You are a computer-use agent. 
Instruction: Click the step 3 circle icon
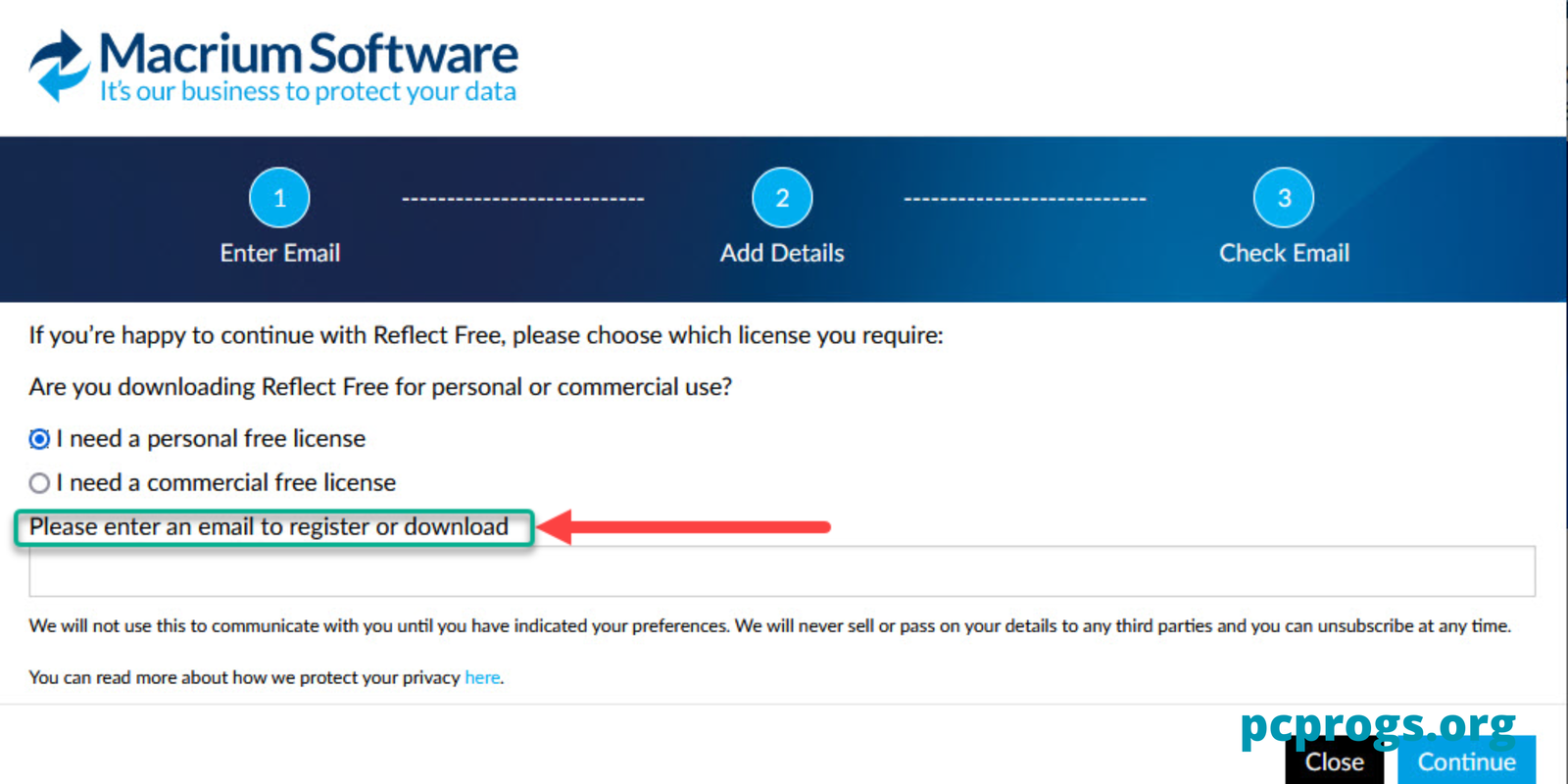click(1284, 198)
